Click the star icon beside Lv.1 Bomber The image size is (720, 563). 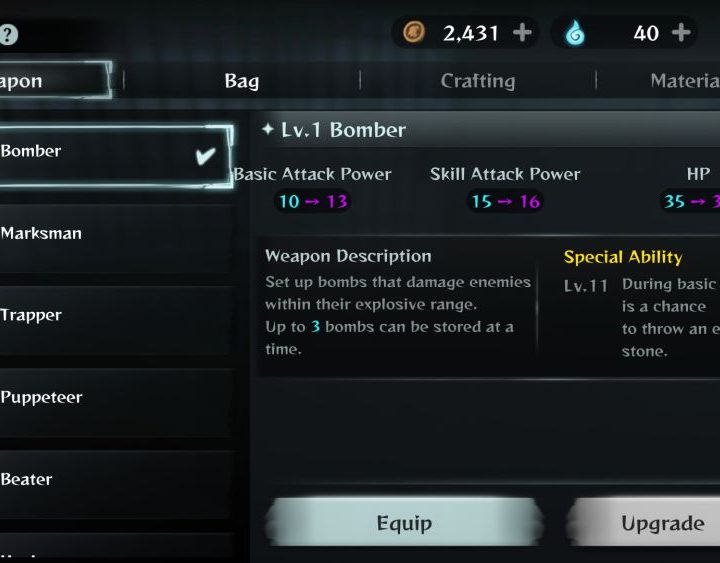pos(268,129)
